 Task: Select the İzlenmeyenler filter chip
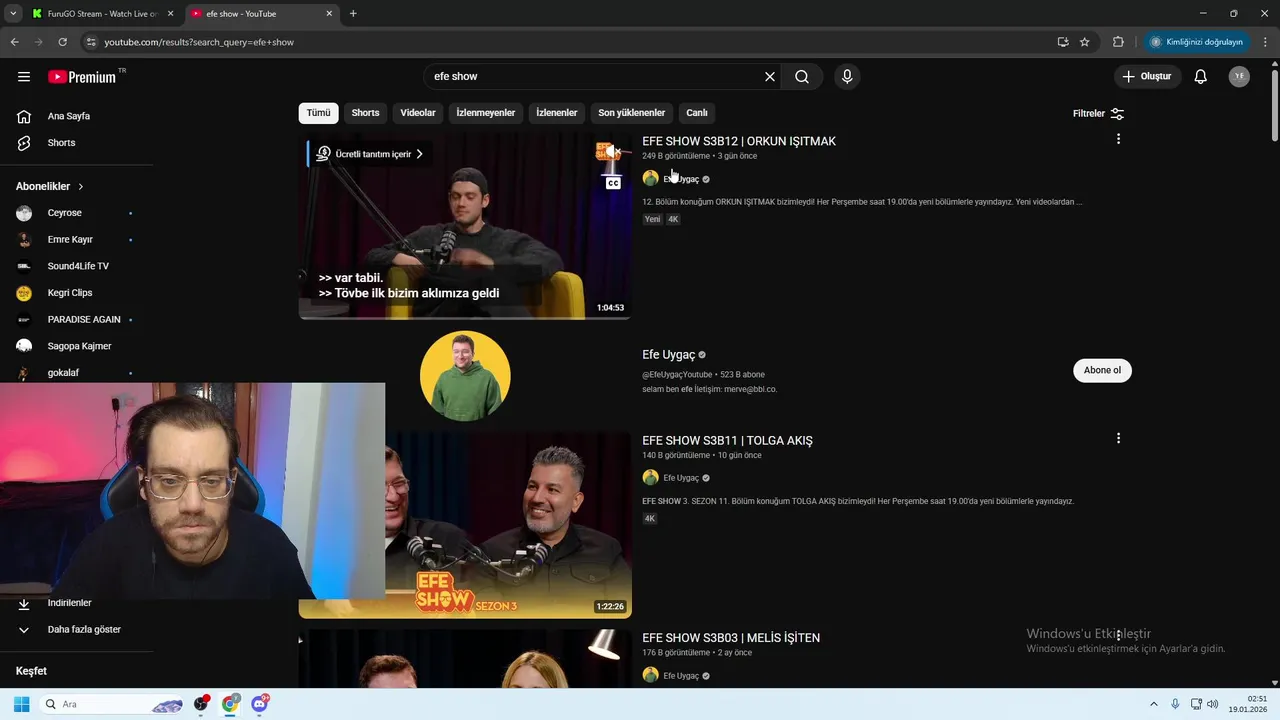486,113
